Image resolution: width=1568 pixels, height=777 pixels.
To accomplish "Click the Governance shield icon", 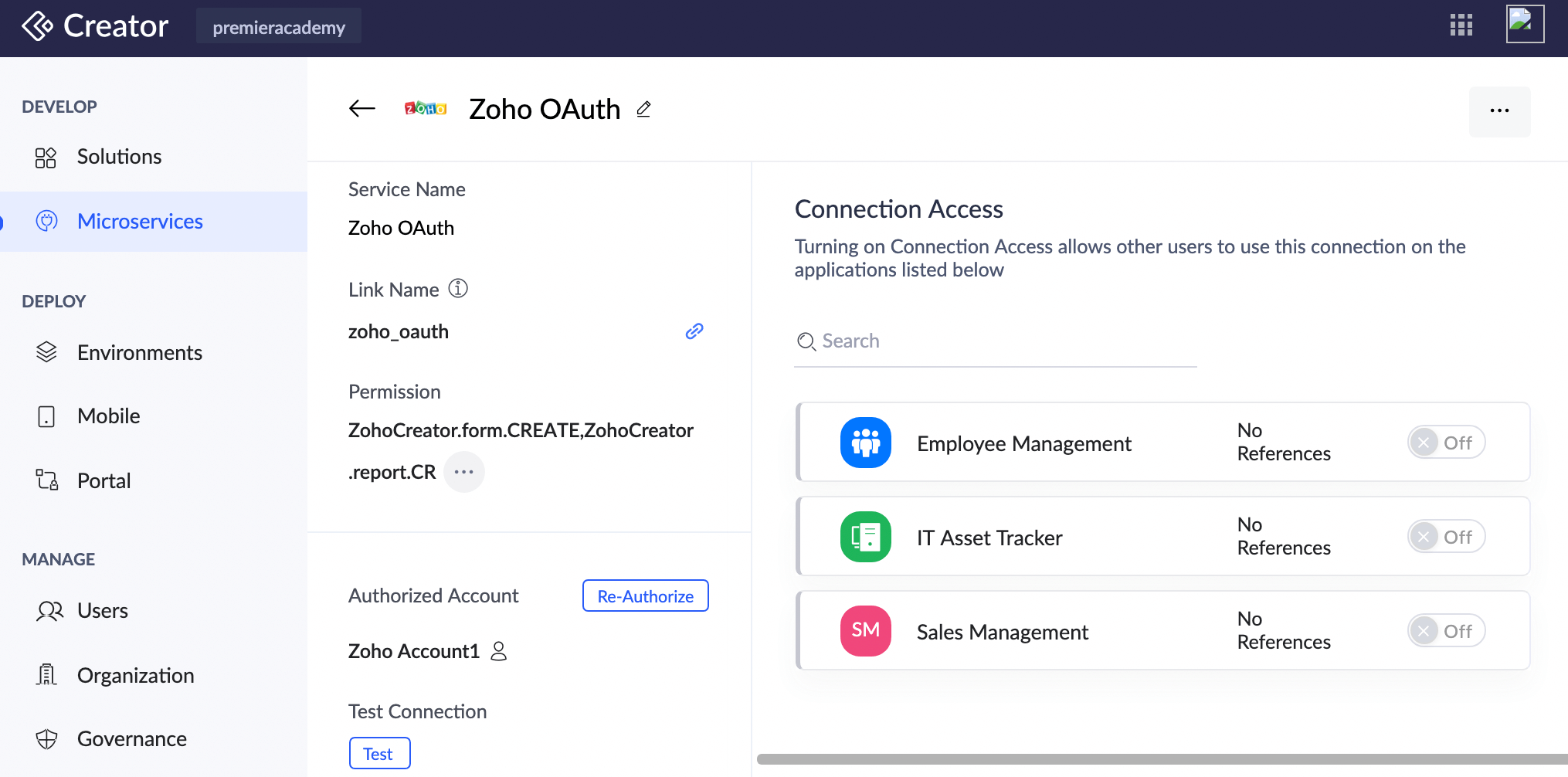I will click(46, 739).
